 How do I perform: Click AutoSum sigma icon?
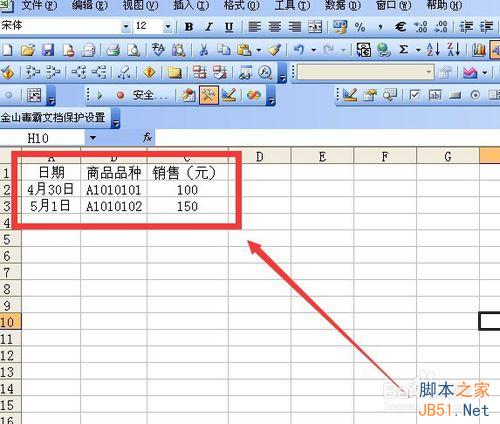(x=404, y=50)
